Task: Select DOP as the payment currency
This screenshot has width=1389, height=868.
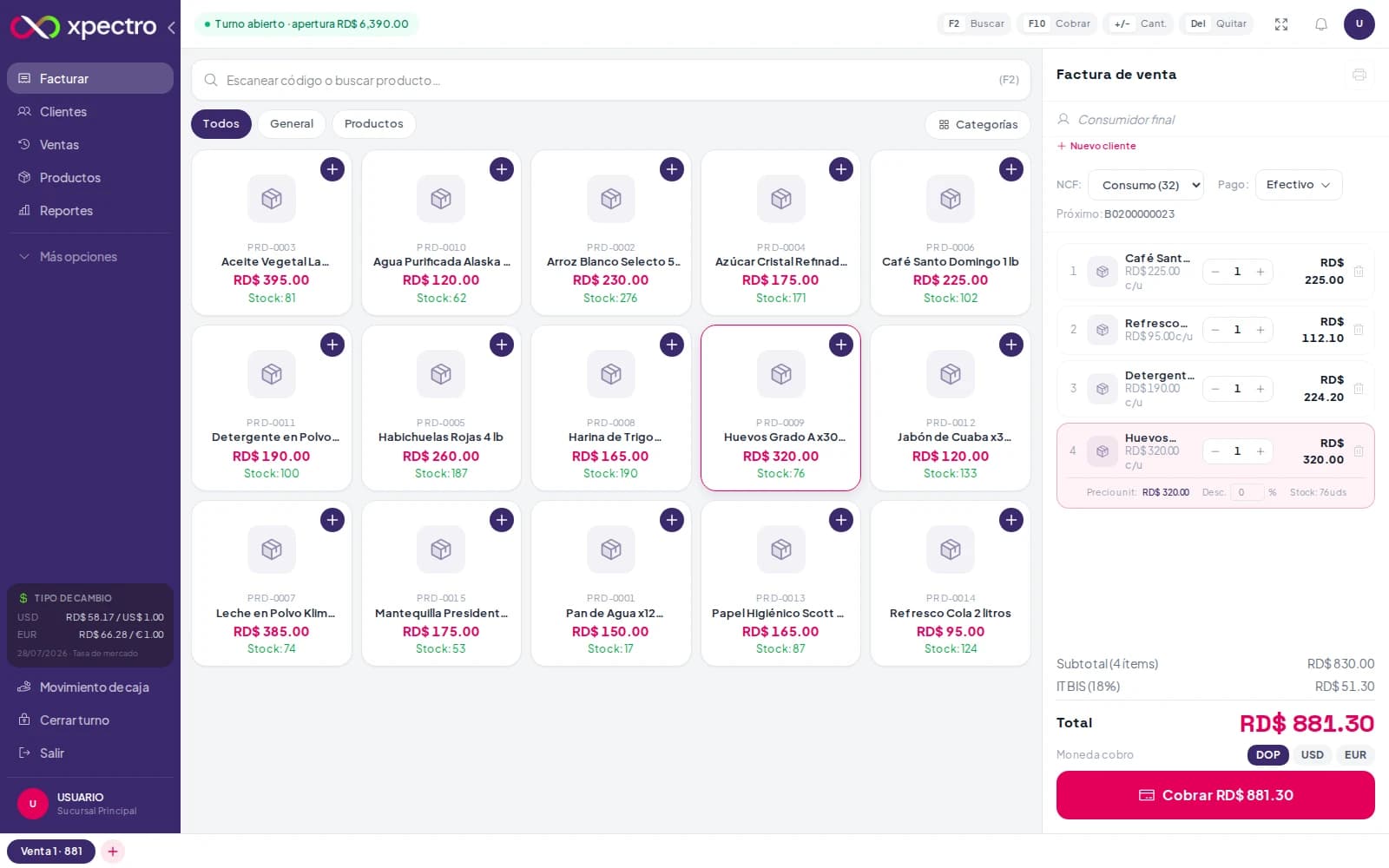Action: coord(1267,755)
